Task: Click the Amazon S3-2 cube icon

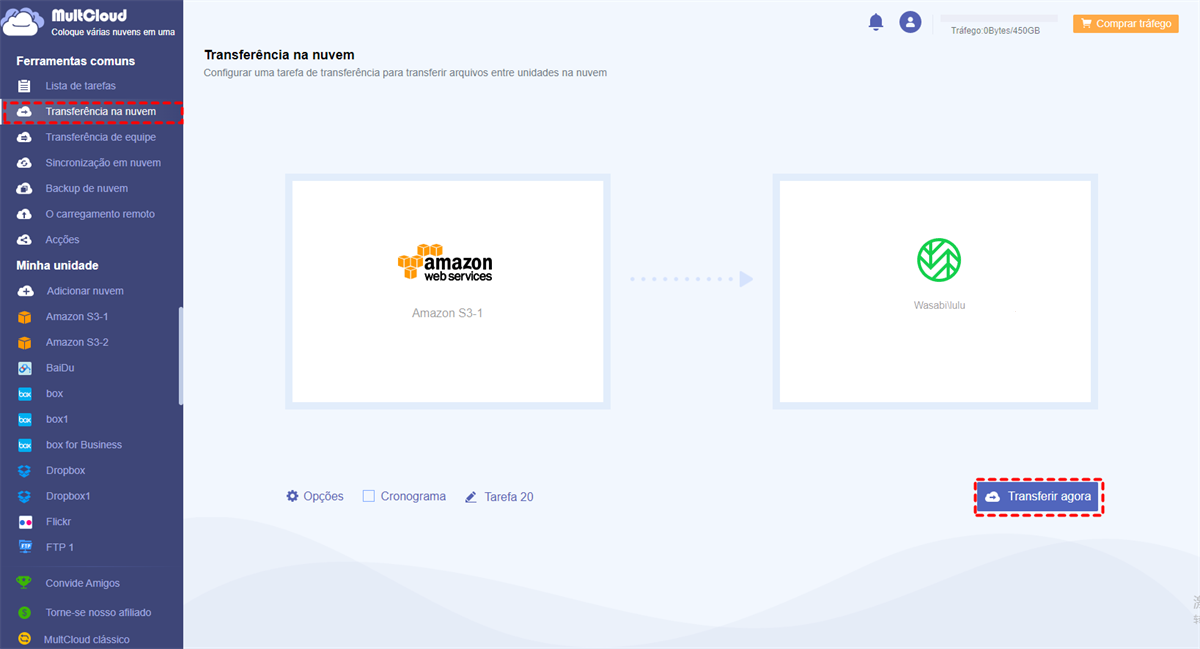Action: (x=24, y=342)
